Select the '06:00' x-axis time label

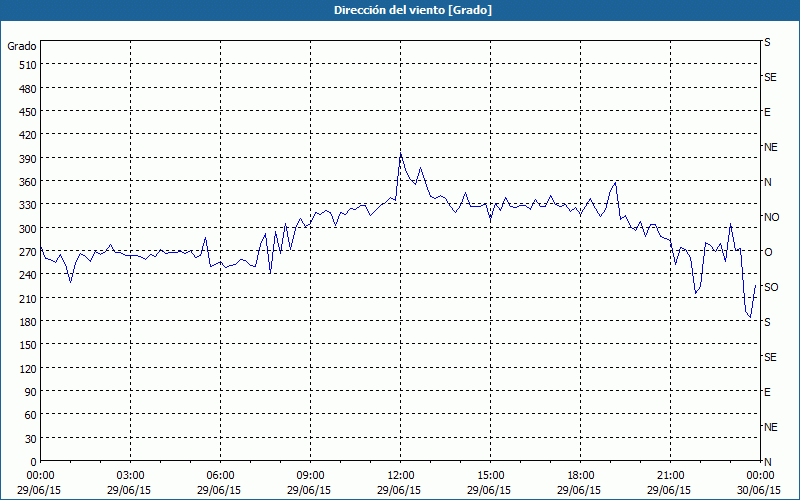click(x=220, y=476)
